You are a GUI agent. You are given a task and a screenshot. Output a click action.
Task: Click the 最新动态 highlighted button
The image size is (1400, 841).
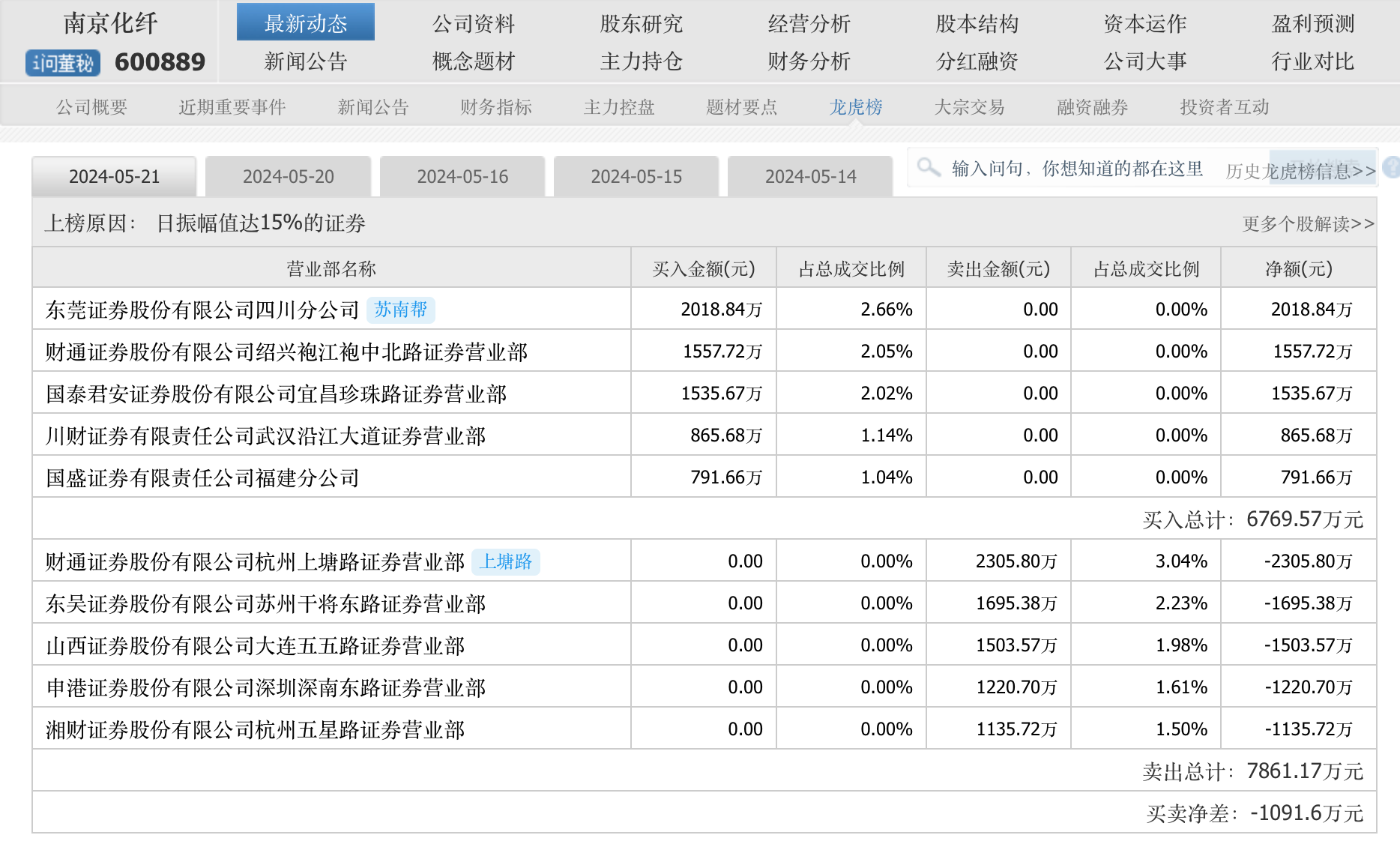click(305, 22)
